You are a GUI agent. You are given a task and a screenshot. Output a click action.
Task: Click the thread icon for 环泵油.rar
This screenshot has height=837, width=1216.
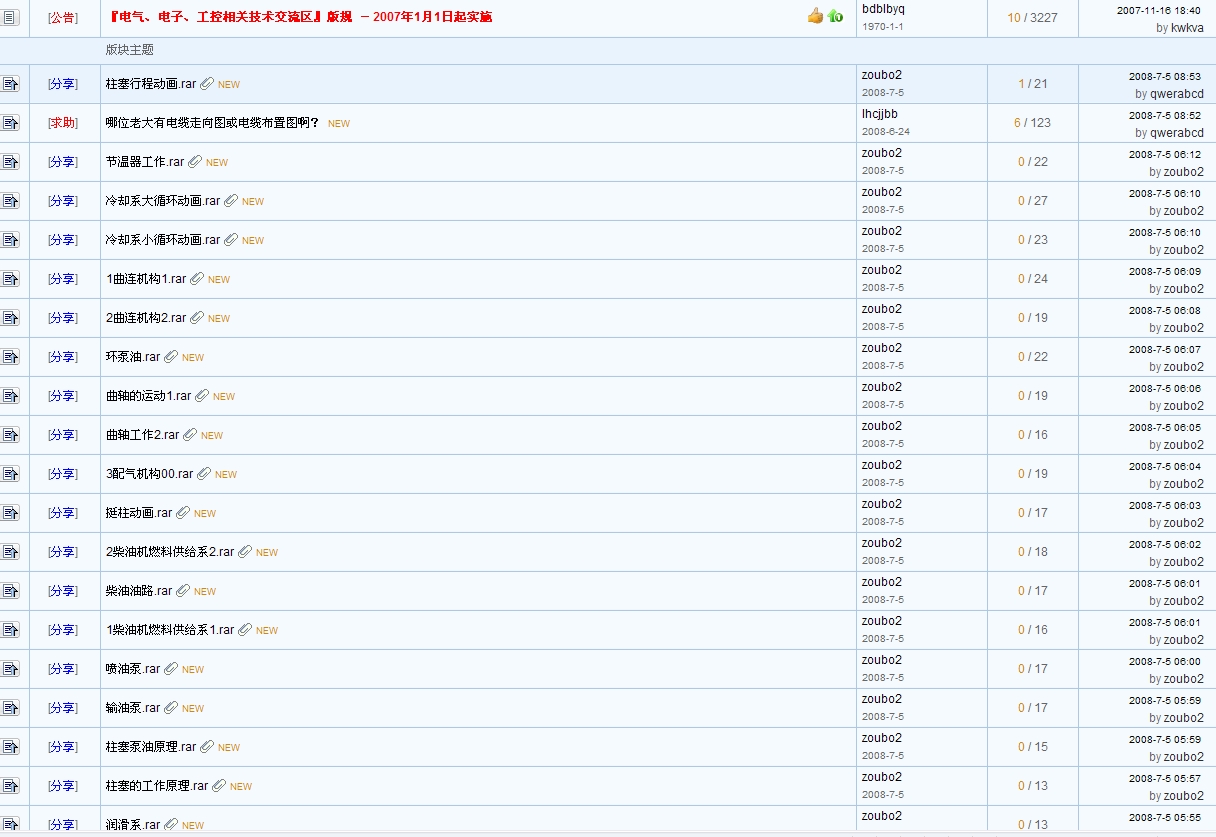(x=10, y=357)
